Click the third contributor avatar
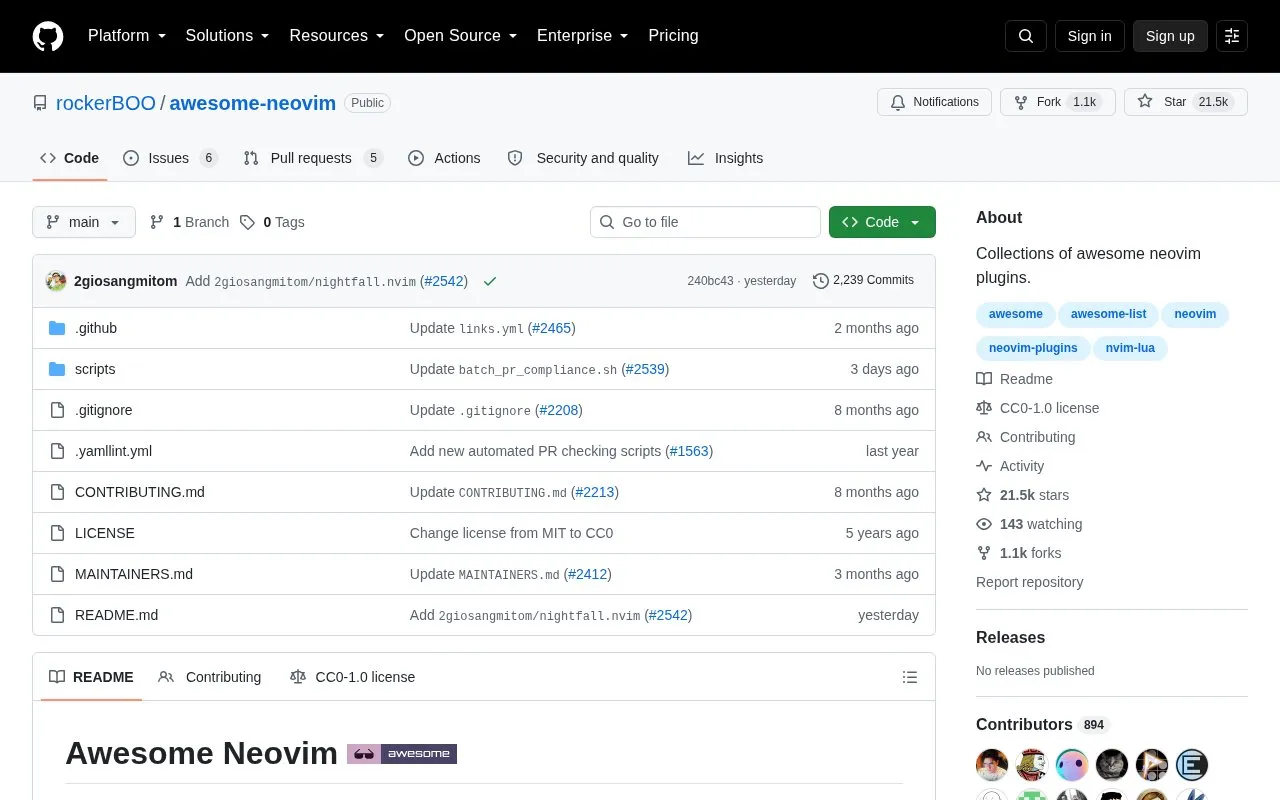Image resolution: width=1280 pixels, height=800 pixels. [x=1072, y=765]
